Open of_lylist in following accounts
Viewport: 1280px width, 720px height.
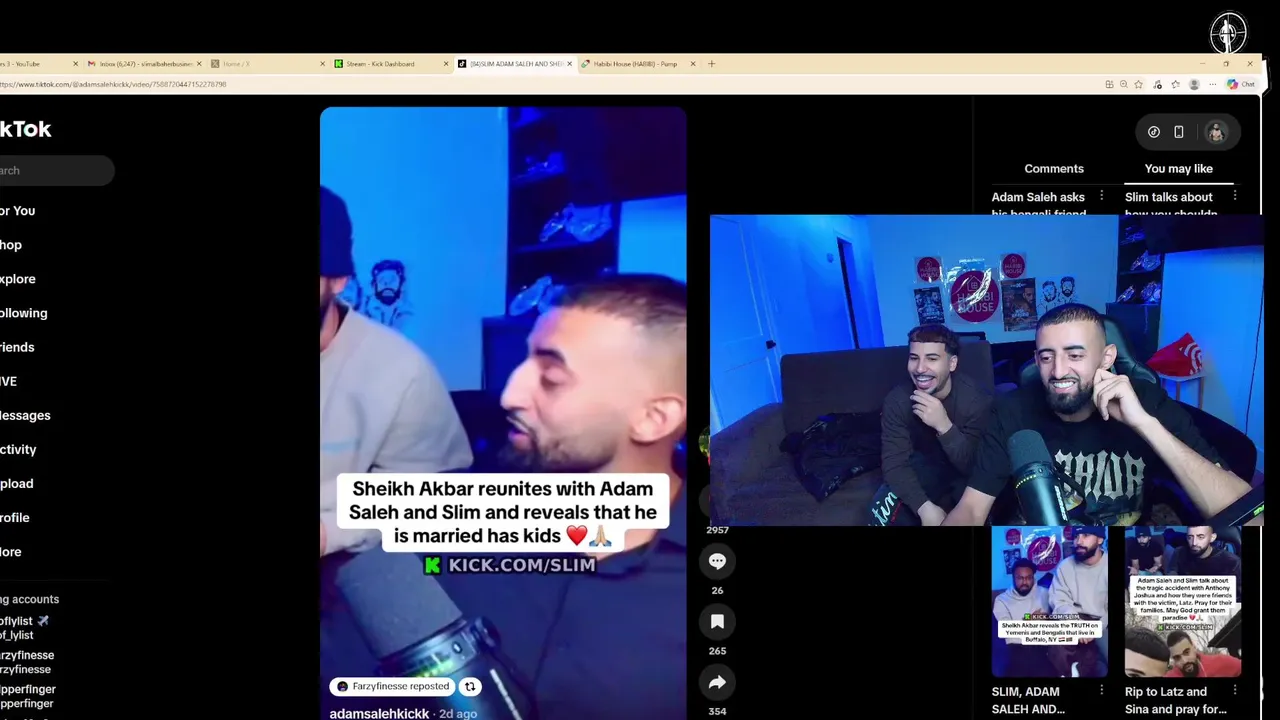(24, 628)
